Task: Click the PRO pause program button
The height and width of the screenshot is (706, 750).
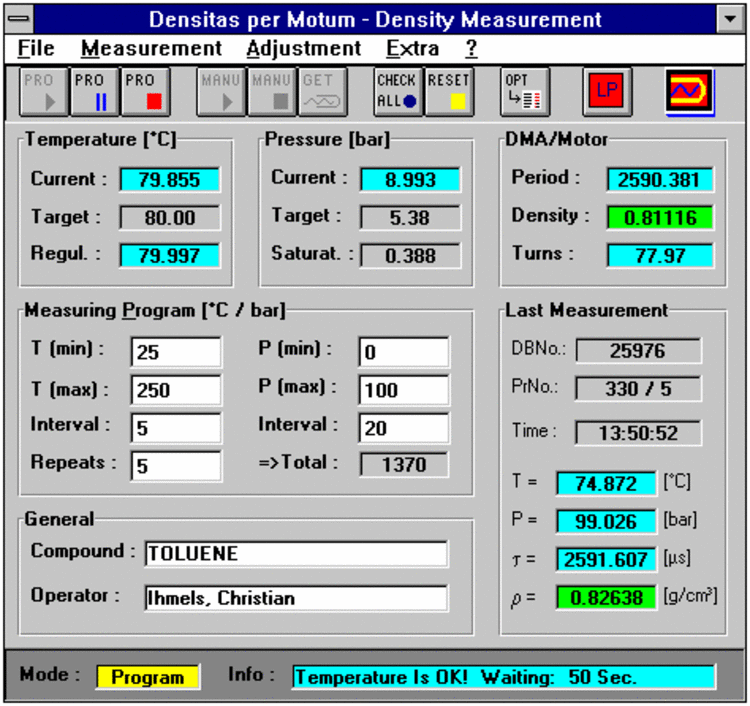Action: coord(92,91)
